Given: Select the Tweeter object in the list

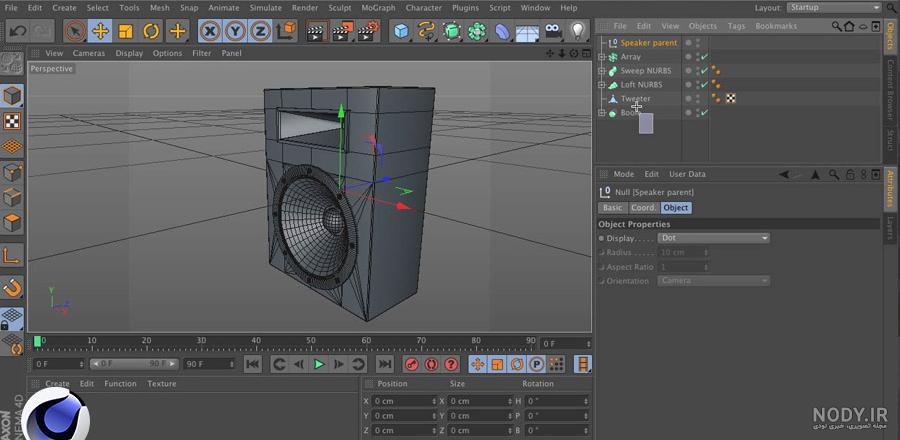Looking at the screenshot, I should [x=635, y=99].
